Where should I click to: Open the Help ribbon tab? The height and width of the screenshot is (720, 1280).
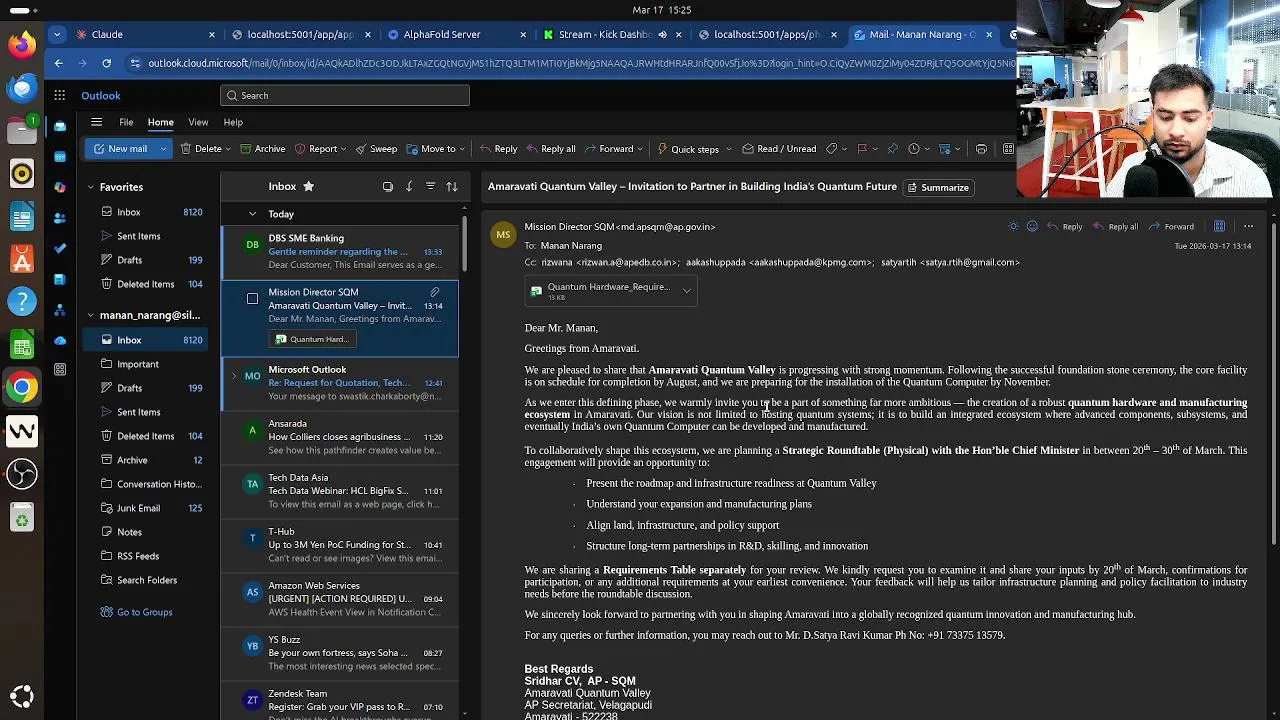233,122
